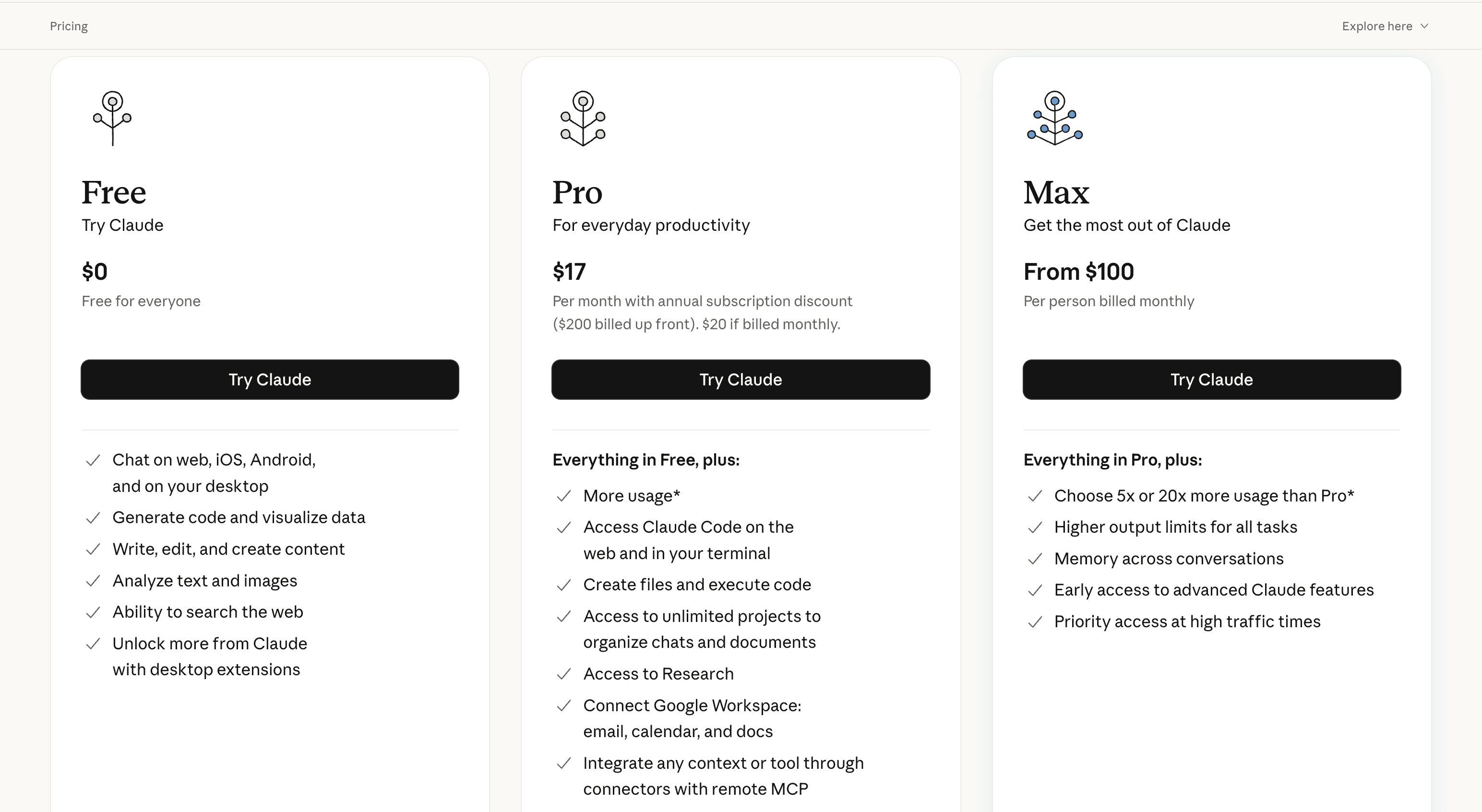Click checkmark next to Higher output limits
This screenshot has width=1482, height=812.
click(1035, 527)
